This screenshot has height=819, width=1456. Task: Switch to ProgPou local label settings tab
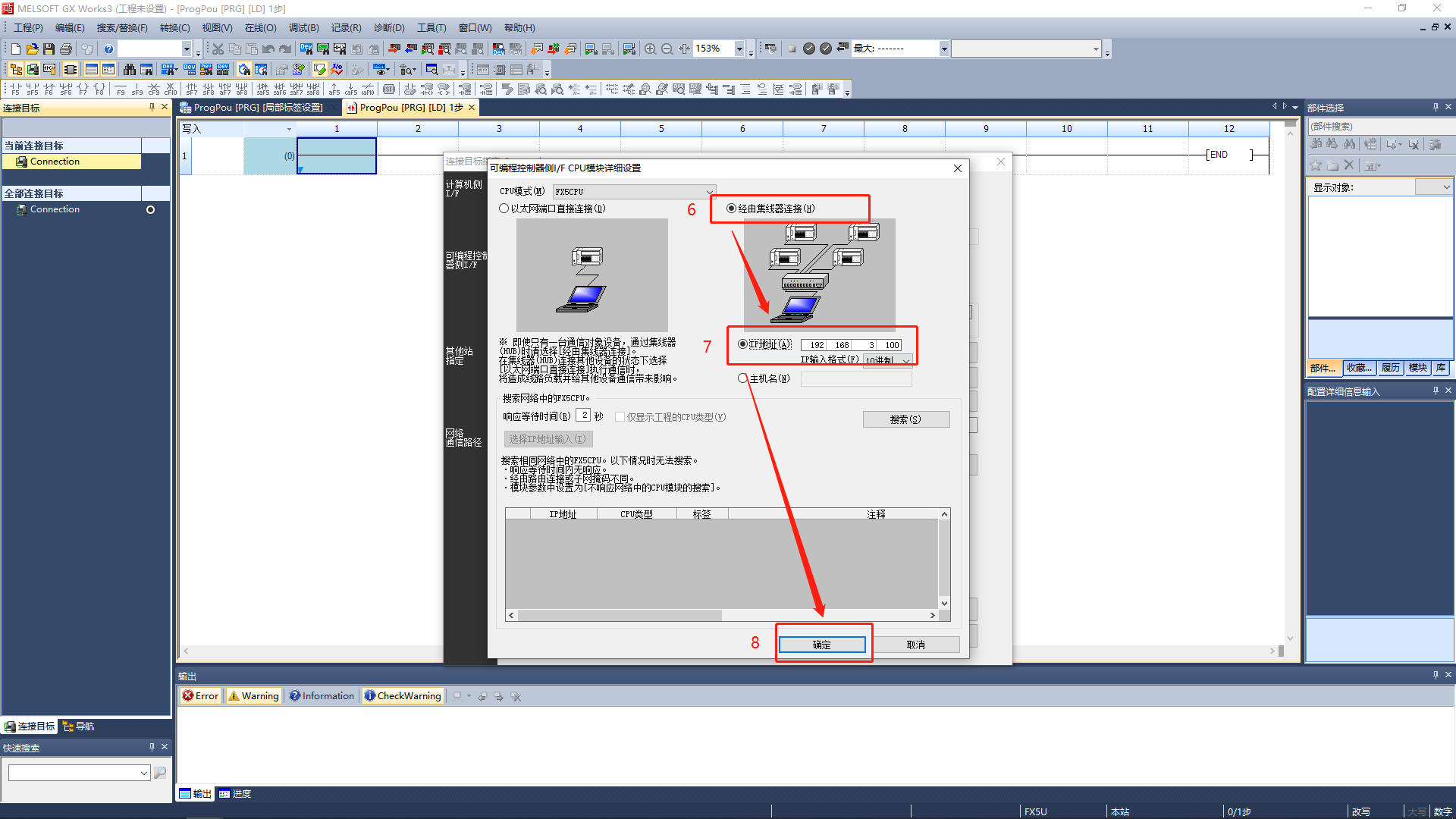pos(258,108)
